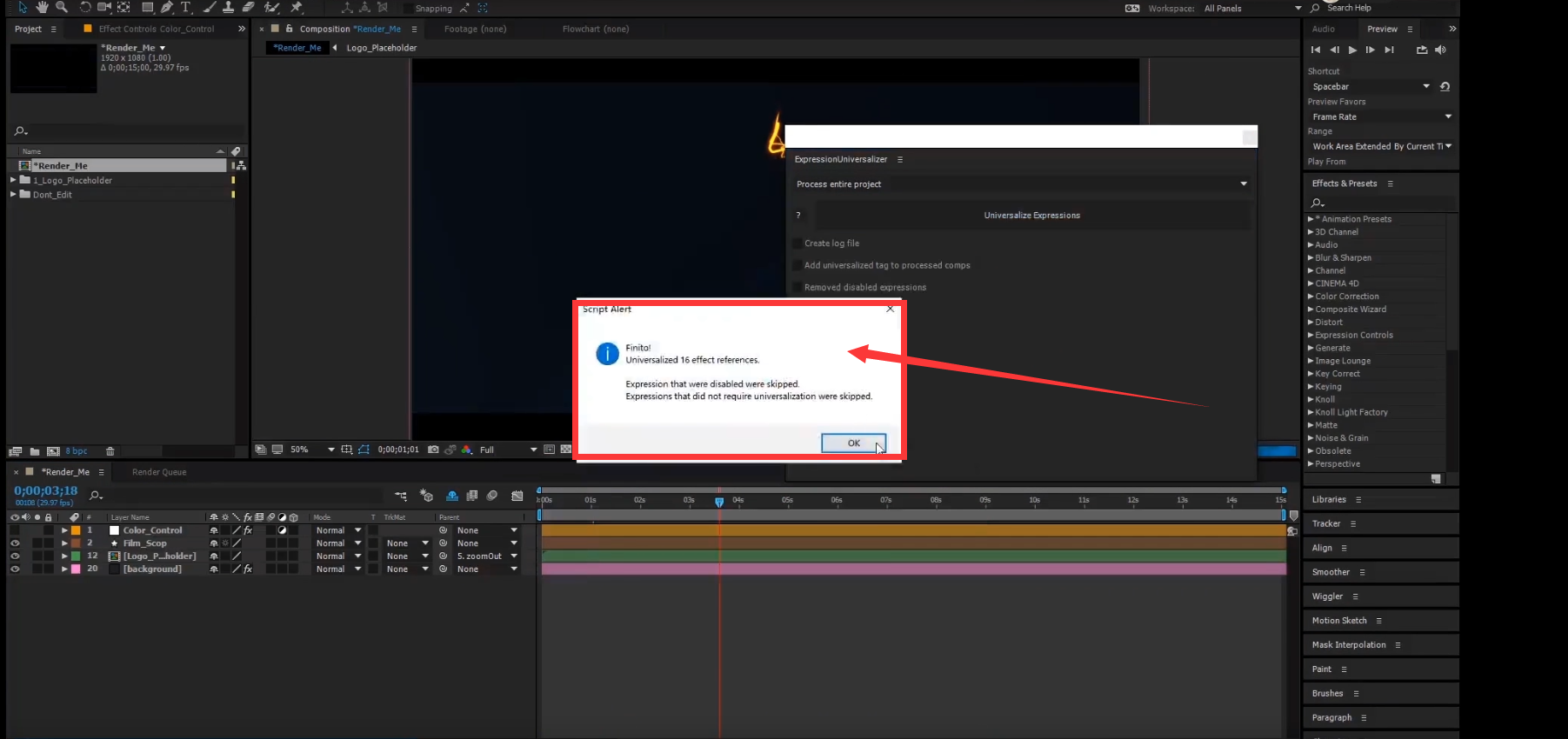Check the Create log file option
Viewport: 1568px width, 739px height.
797,243
